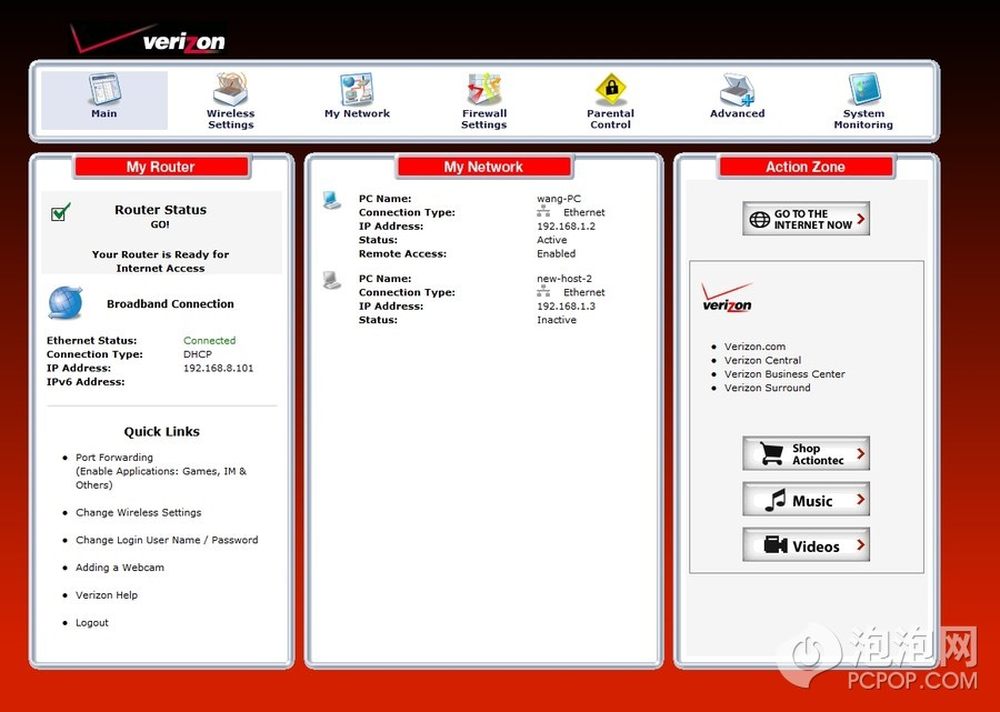Click the Verizon logo at top
Viewport: 1000px width, 712px height.
(148, 39)
